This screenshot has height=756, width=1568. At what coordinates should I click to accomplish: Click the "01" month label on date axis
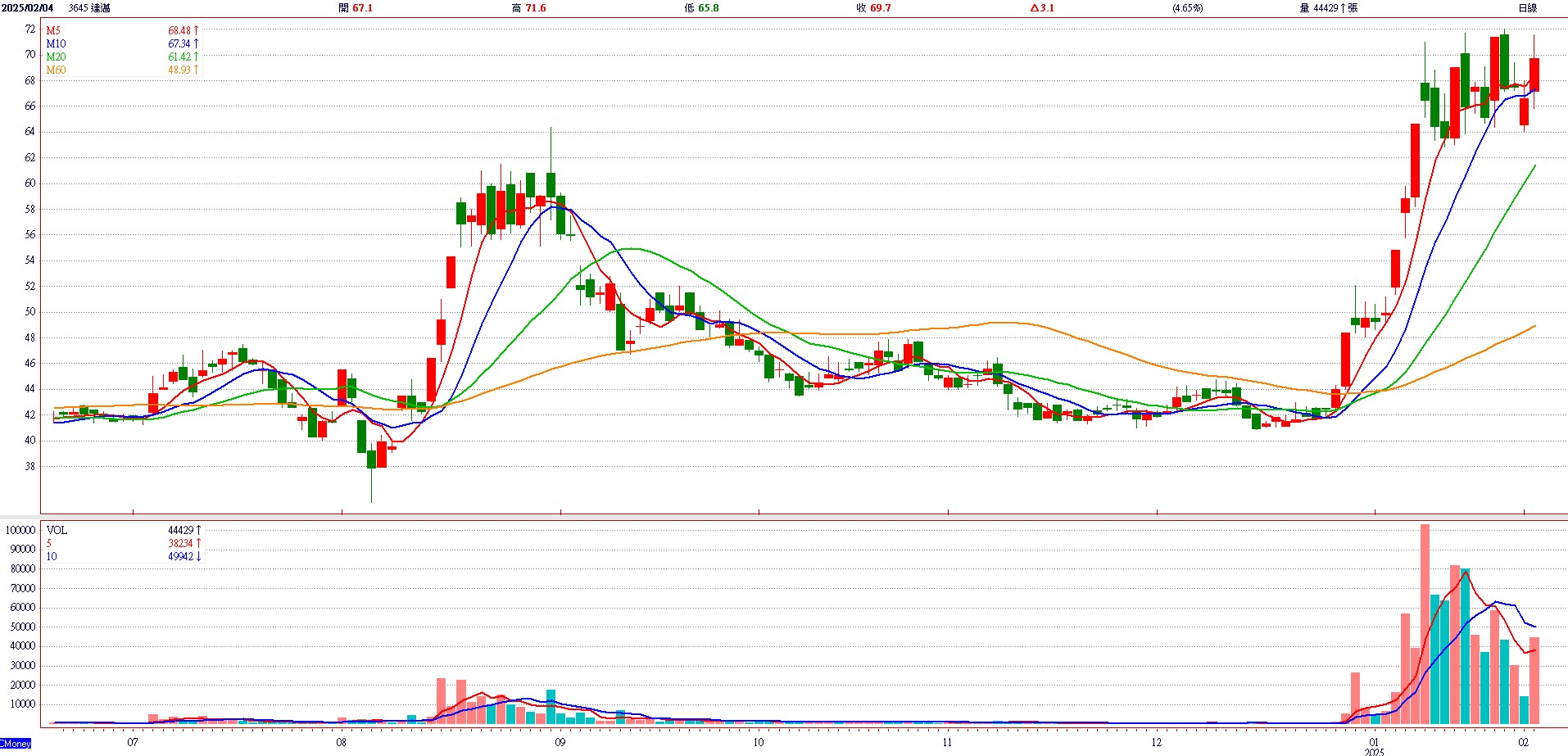pyautogui.click(x=1374, y=743)
